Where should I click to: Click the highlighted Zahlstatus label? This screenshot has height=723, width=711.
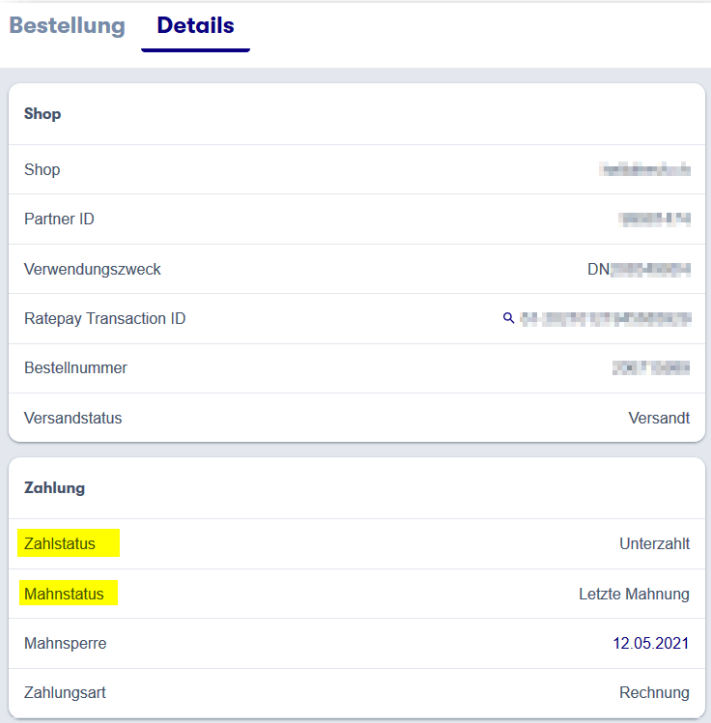[x=60, y=544]
